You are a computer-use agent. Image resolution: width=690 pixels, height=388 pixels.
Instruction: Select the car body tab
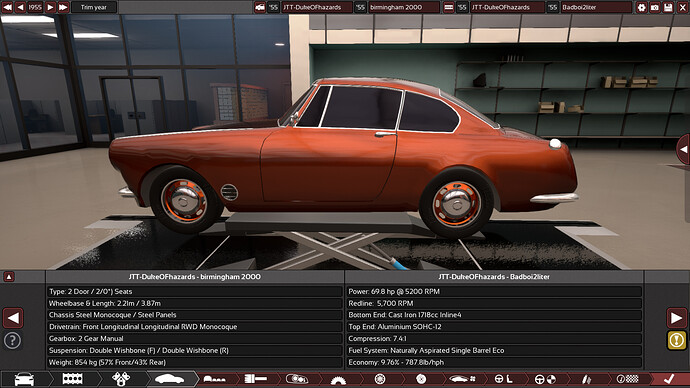170,379
